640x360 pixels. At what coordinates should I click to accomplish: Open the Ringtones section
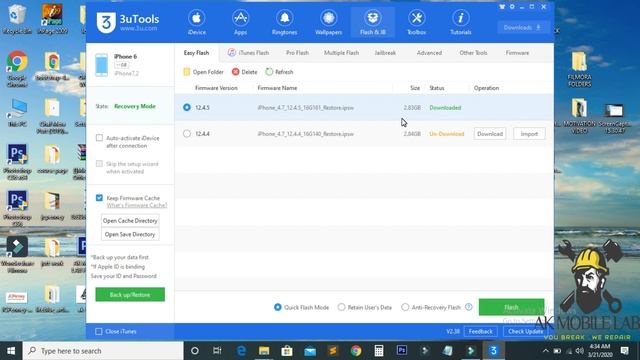[284, 22]
